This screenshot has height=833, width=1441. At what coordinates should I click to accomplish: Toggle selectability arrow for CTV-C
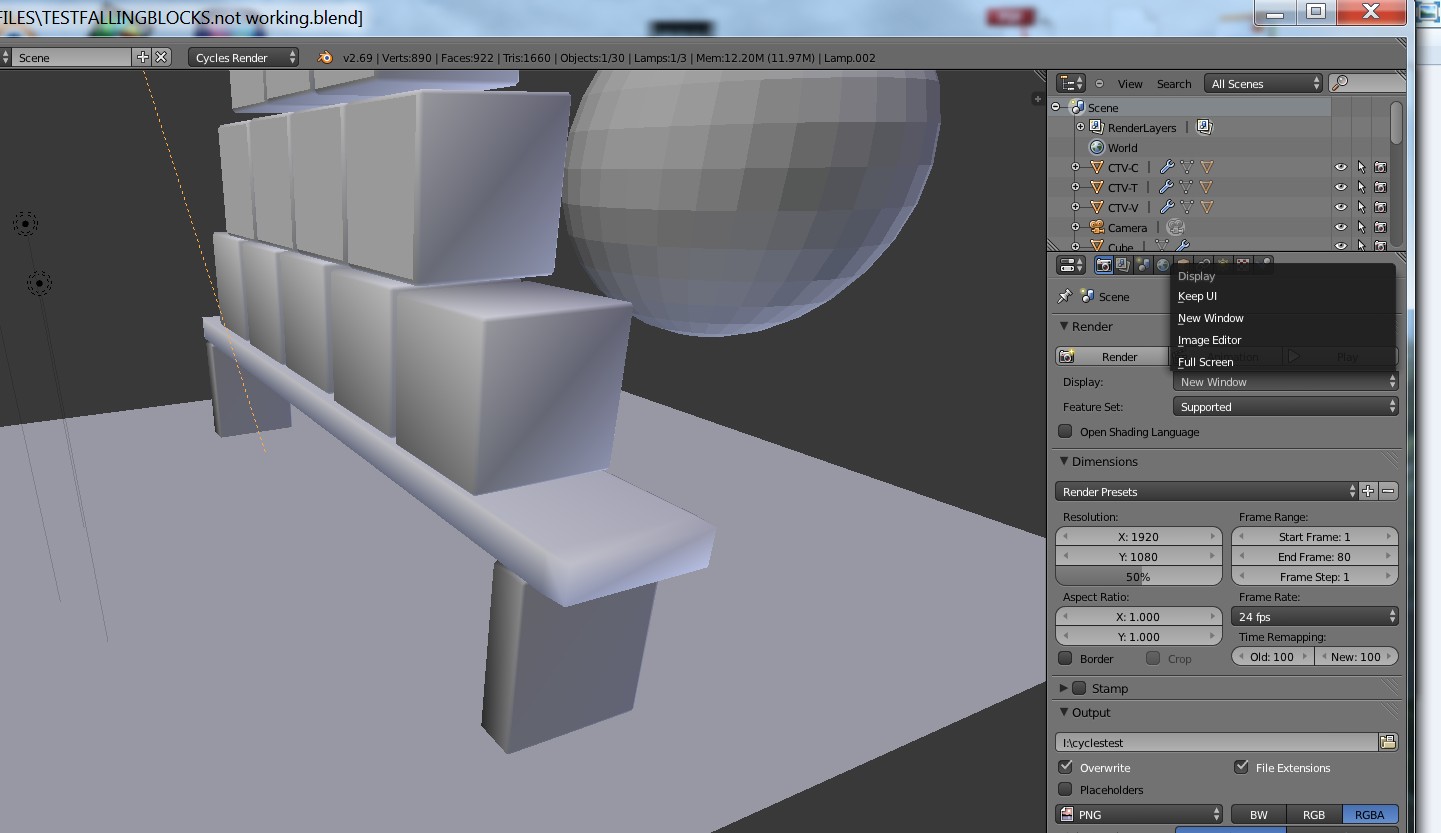[x=1361, y=167]
